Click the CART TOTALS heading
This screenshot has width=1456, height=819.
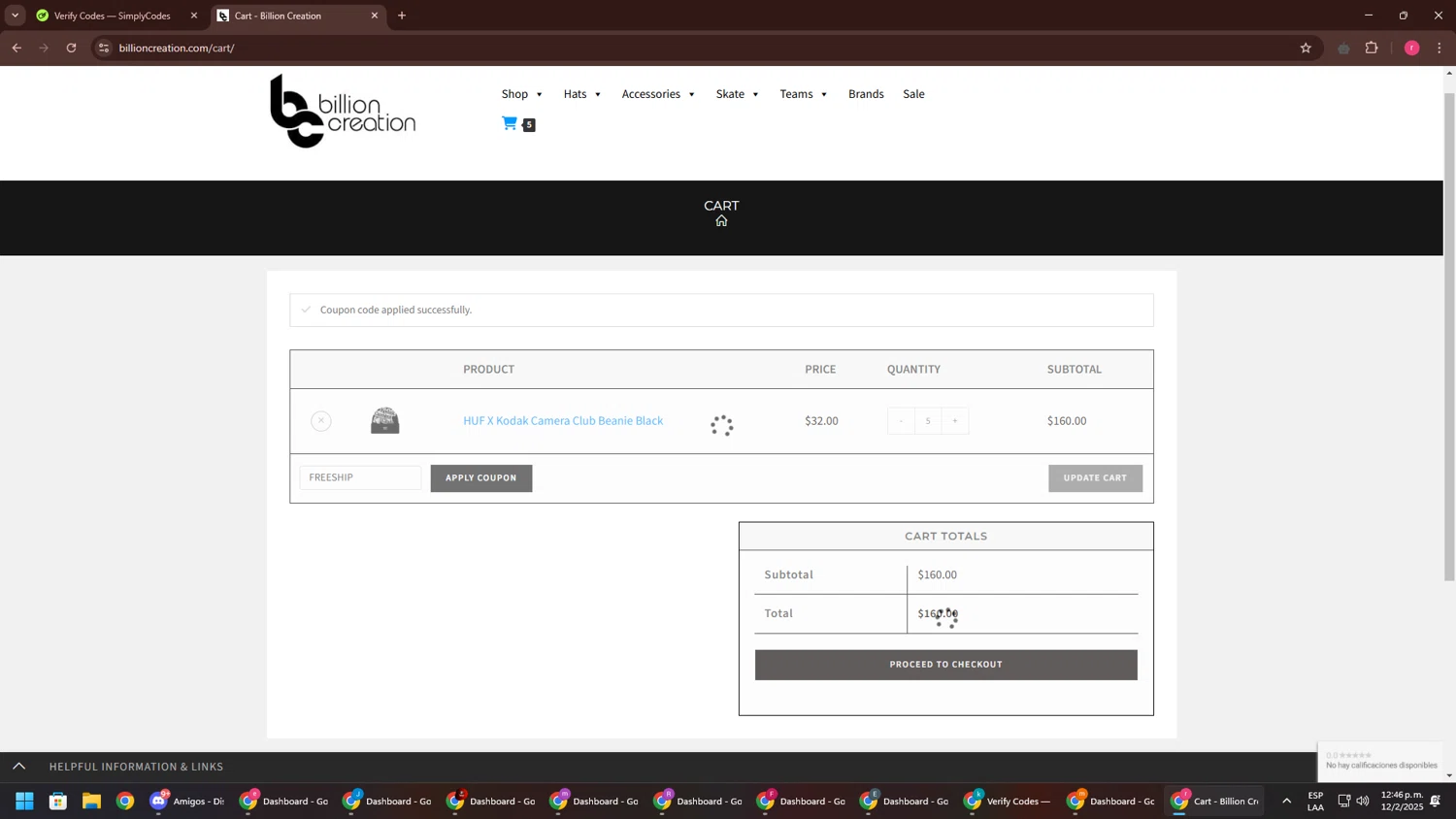[x=946, y=537]
